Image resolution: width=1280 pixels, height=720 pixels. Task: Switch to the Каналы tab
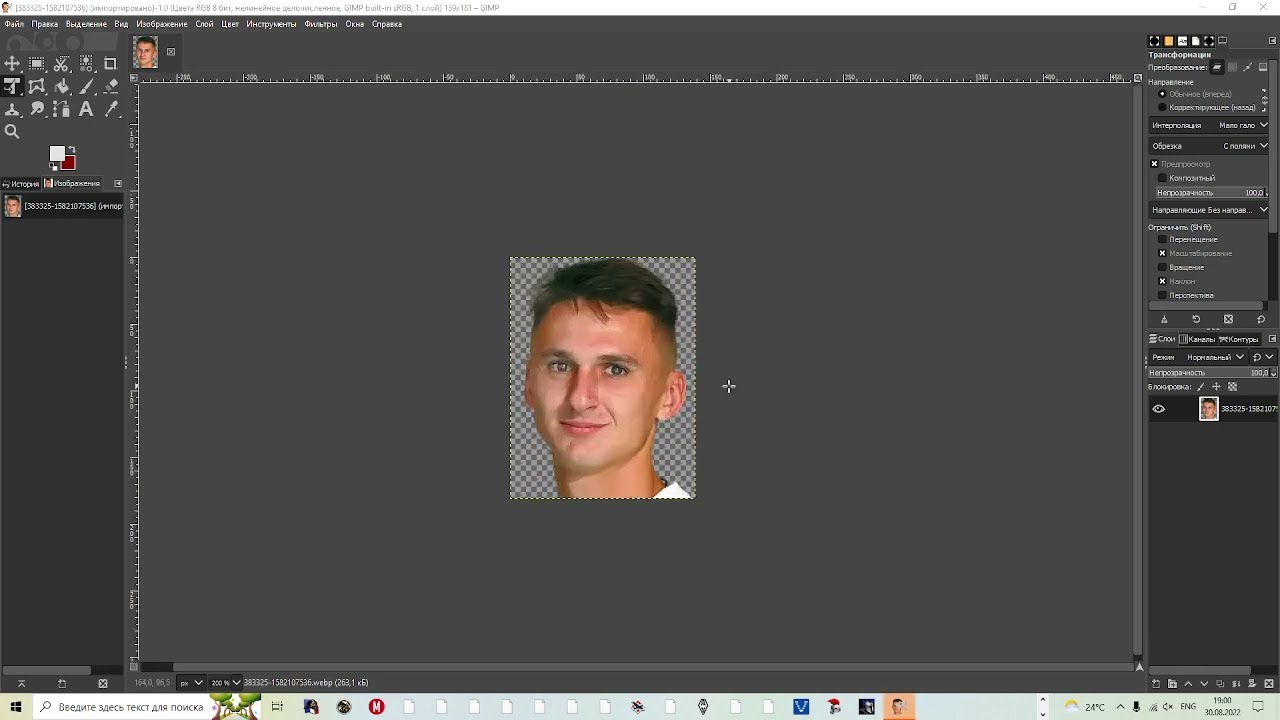pyautogui.click(x=1197, y=339)
